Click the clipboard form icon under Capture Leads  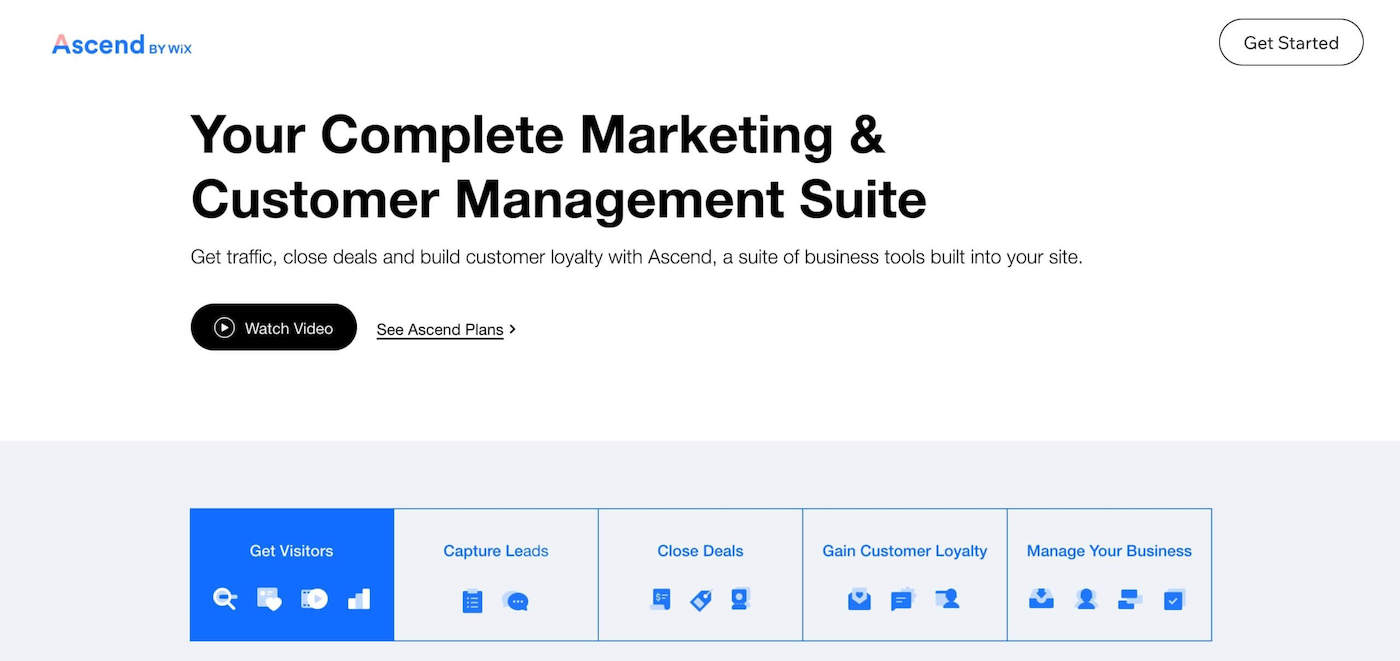473,601
